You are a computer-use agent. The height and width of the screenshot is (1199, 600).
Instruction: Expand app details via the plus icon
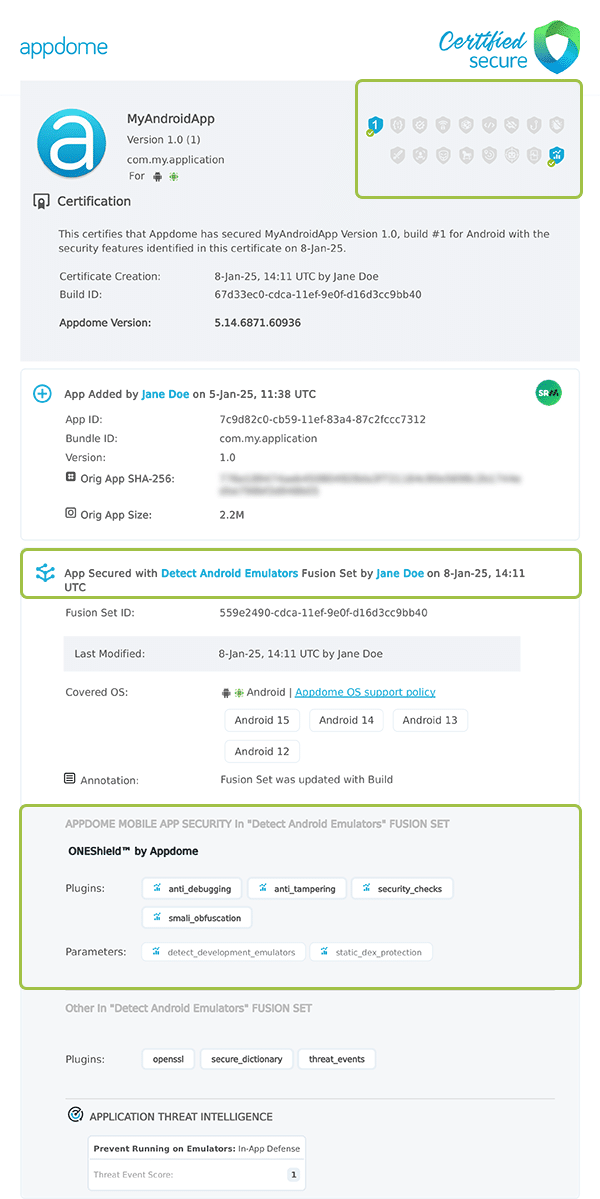coord(42,394)
